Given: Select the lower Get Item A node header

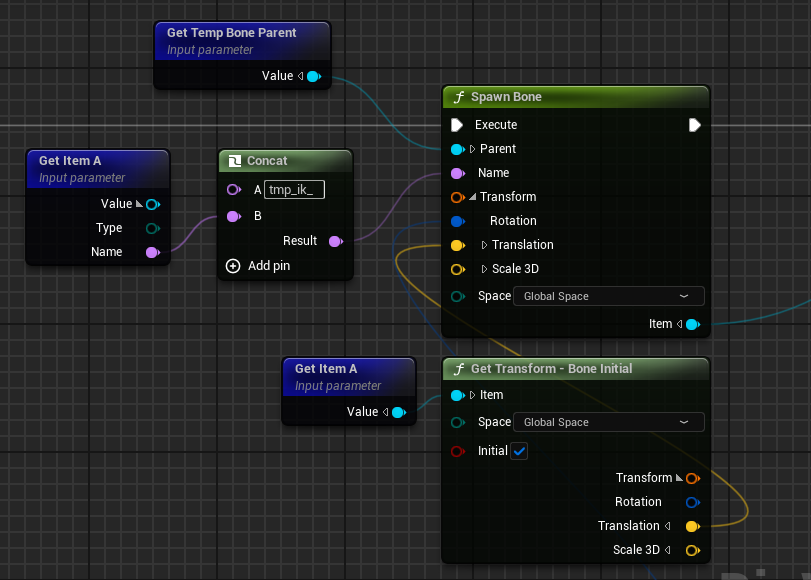Looking at the screenshot, I should 349,377.
